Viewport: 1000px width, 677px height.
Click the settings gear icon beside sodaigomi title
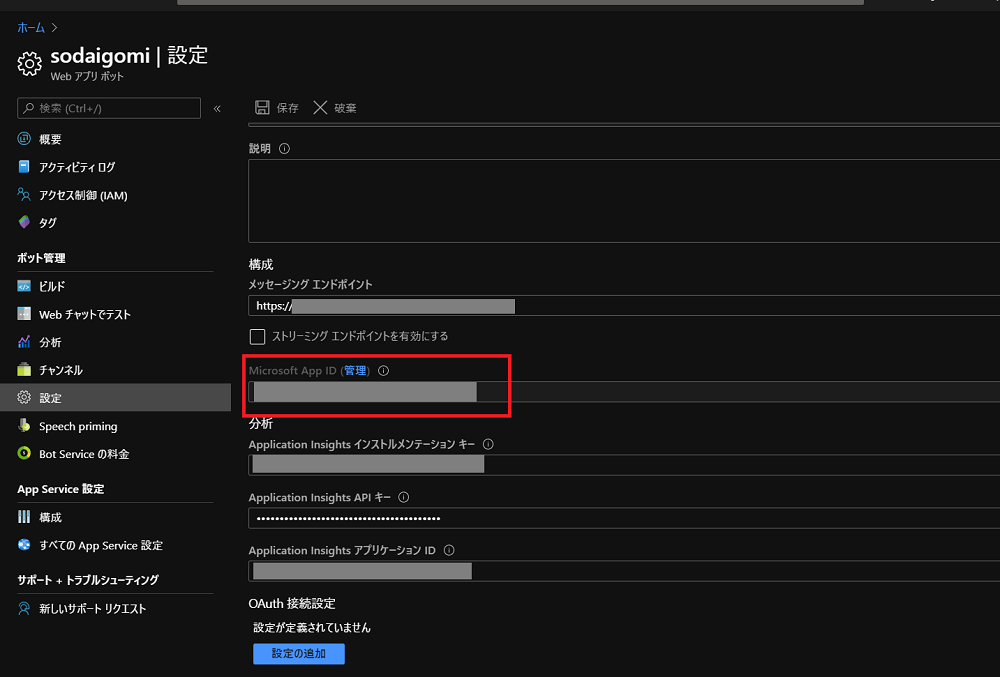pyautogui.click(x=29, y=64)
